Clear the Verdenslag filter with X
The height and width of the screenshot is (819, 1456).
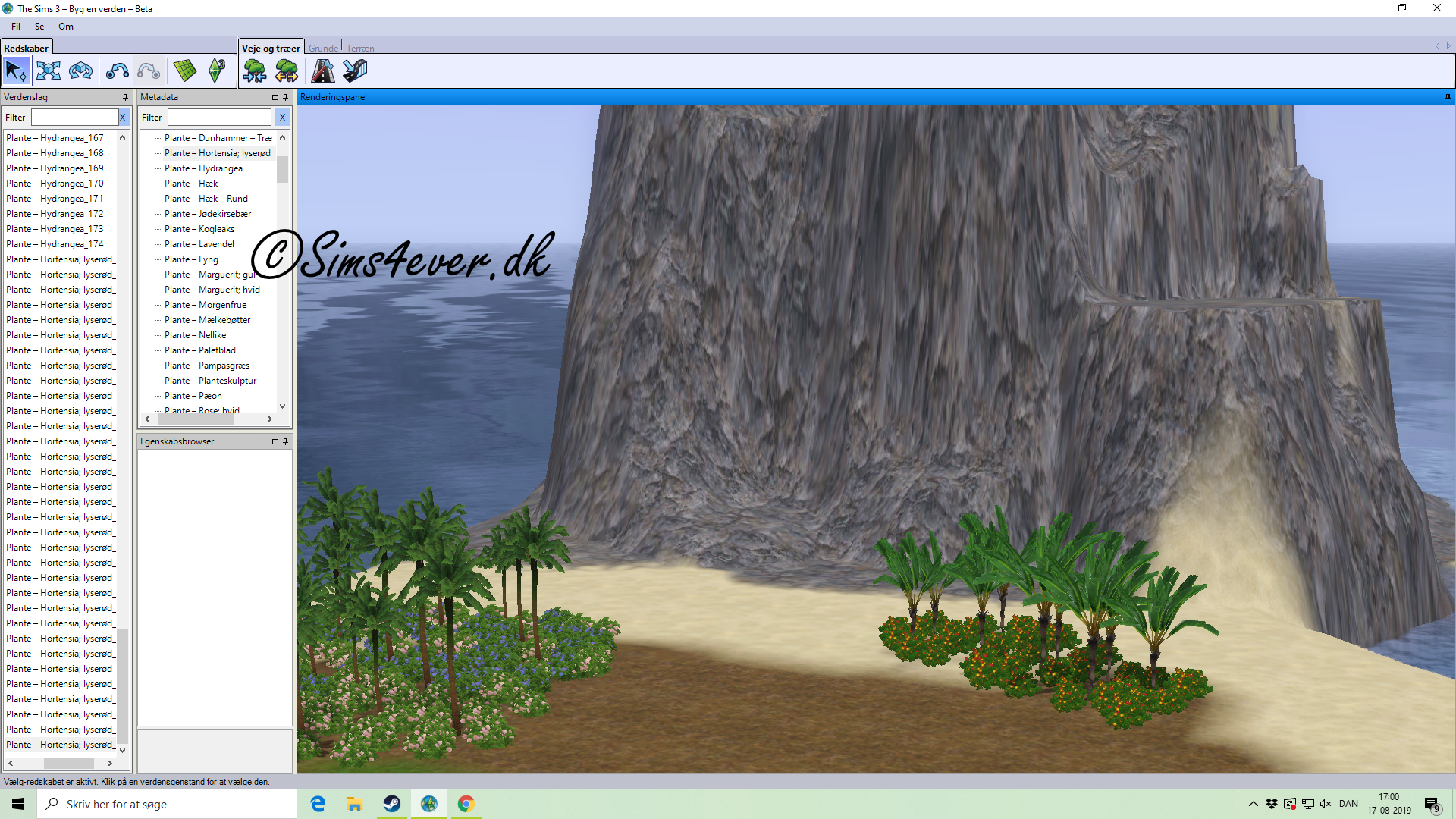pyautogui.click(x=123, y=118)
